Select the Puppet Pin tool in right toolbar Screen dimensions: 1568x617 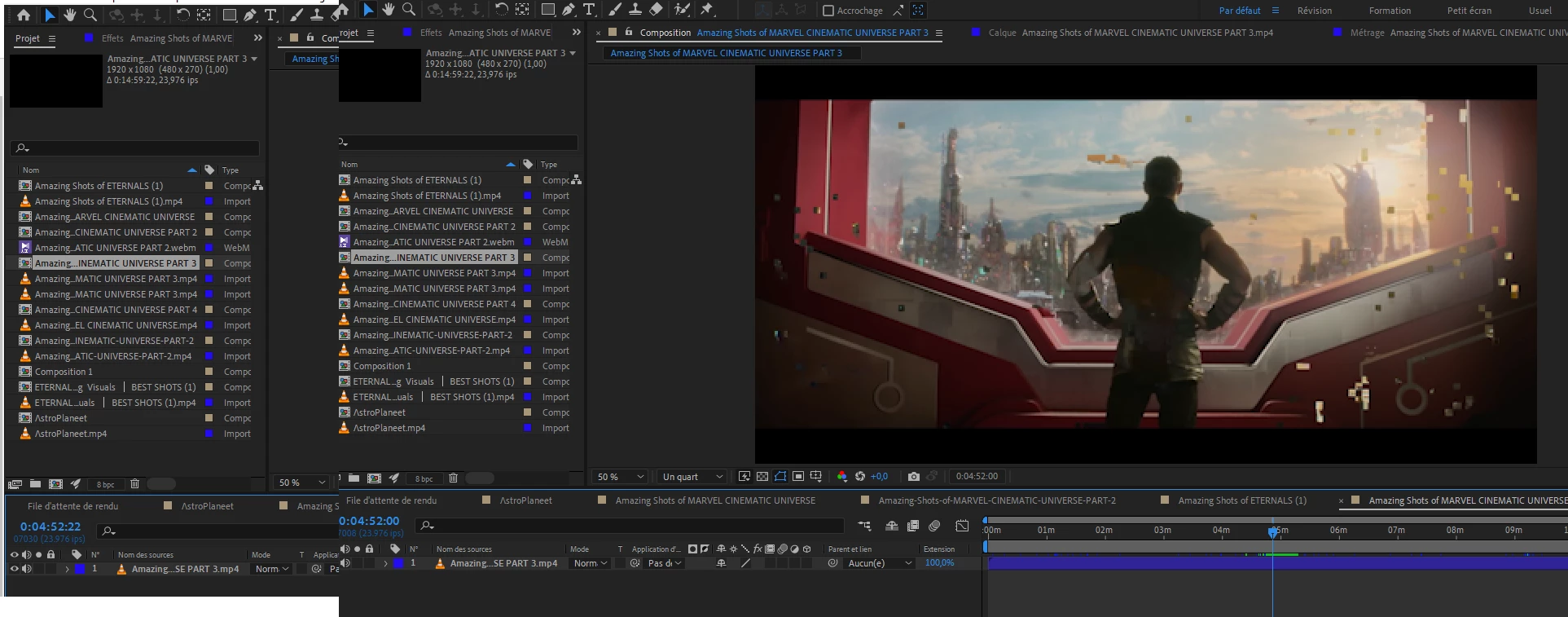pyautogui.click(x=707, y=10)
